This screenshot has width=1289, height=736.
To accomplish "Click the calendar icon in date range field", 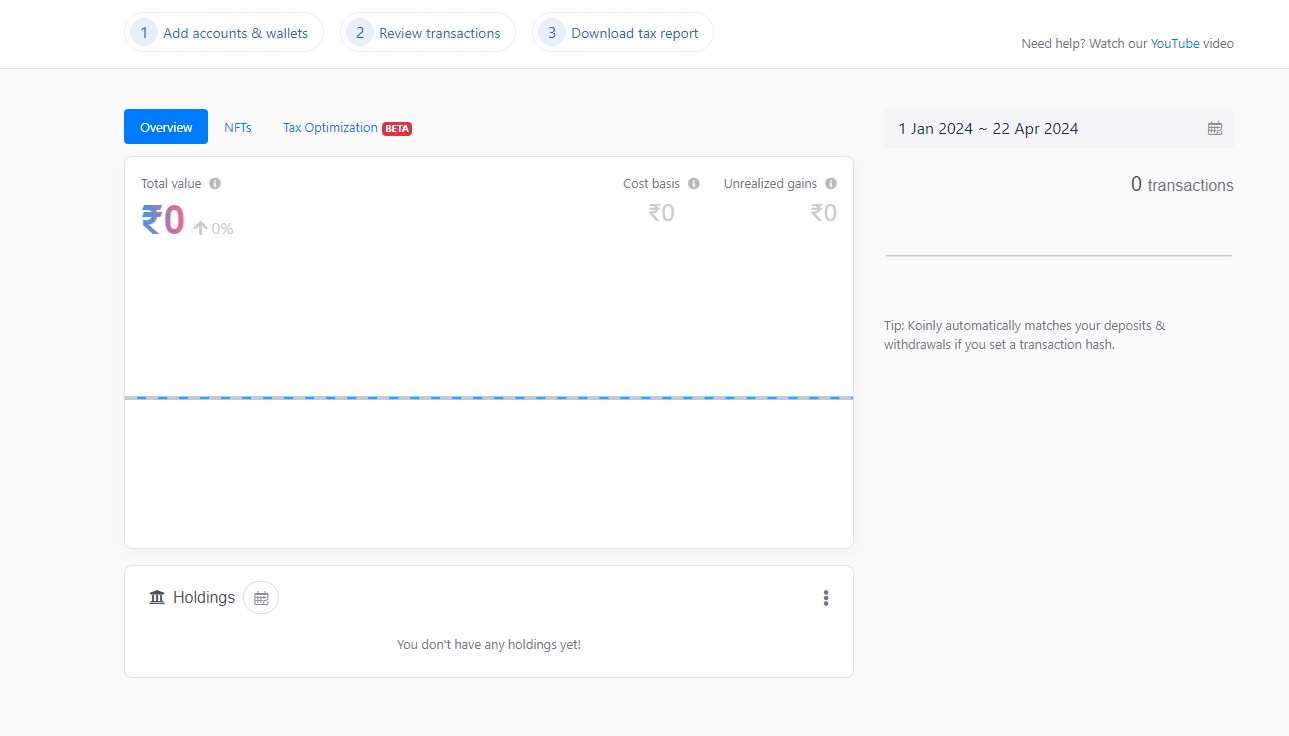I will (x=1215, y=128).
